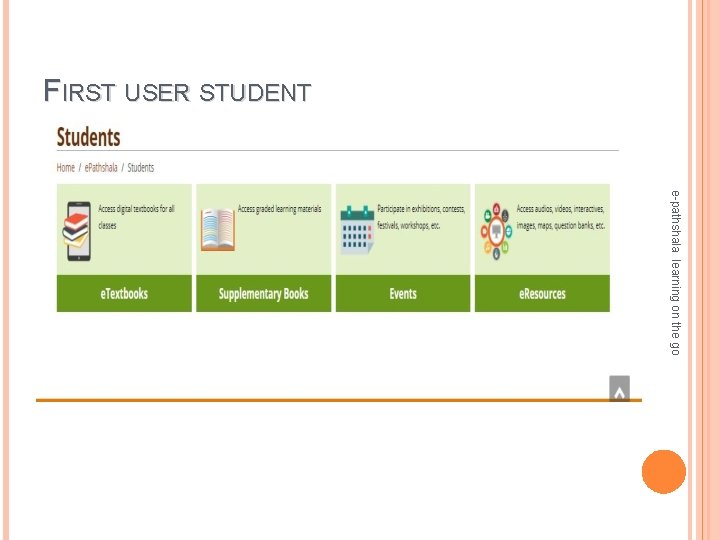
Task: Click the scroll-to-top arrow icon
Action: (x=619, y=388)
